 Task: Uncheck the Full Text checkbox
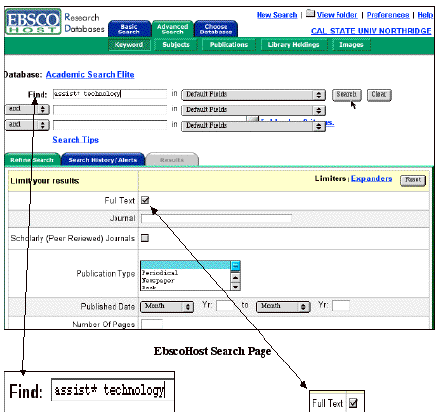pos(145,200)
